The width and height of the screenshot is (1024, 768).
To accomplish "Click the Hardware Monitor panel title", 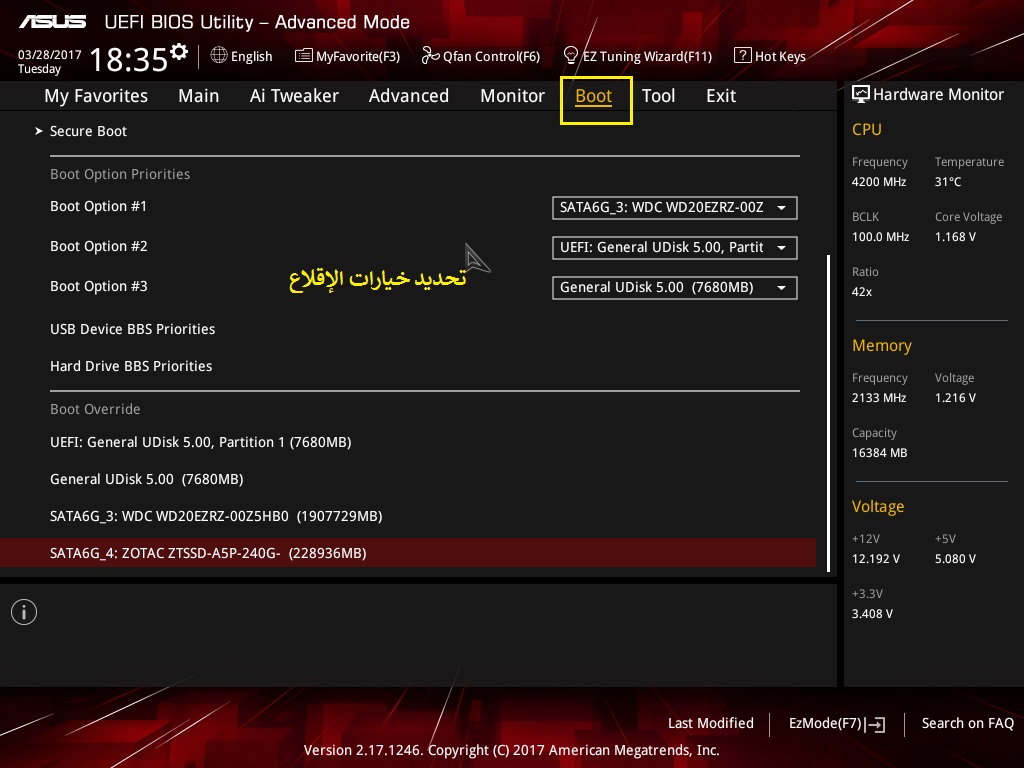I will [x=938, y=95].
